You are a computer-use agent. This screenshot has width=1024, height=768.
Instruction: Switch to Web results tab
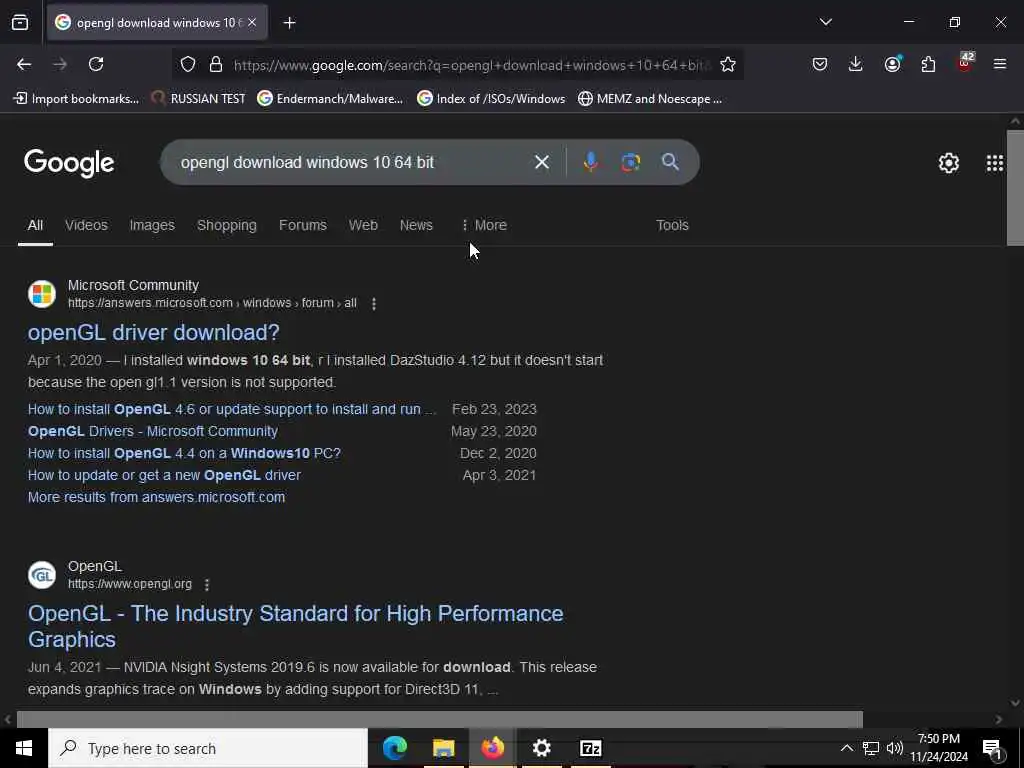(x=363, y=225)
